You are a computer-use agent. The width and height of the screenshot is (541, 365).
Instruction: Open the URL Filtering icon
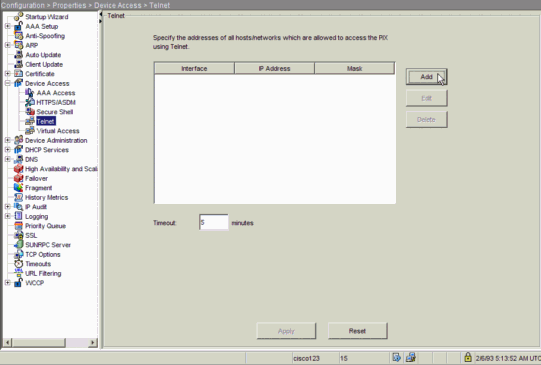click(x=19, y=273)
